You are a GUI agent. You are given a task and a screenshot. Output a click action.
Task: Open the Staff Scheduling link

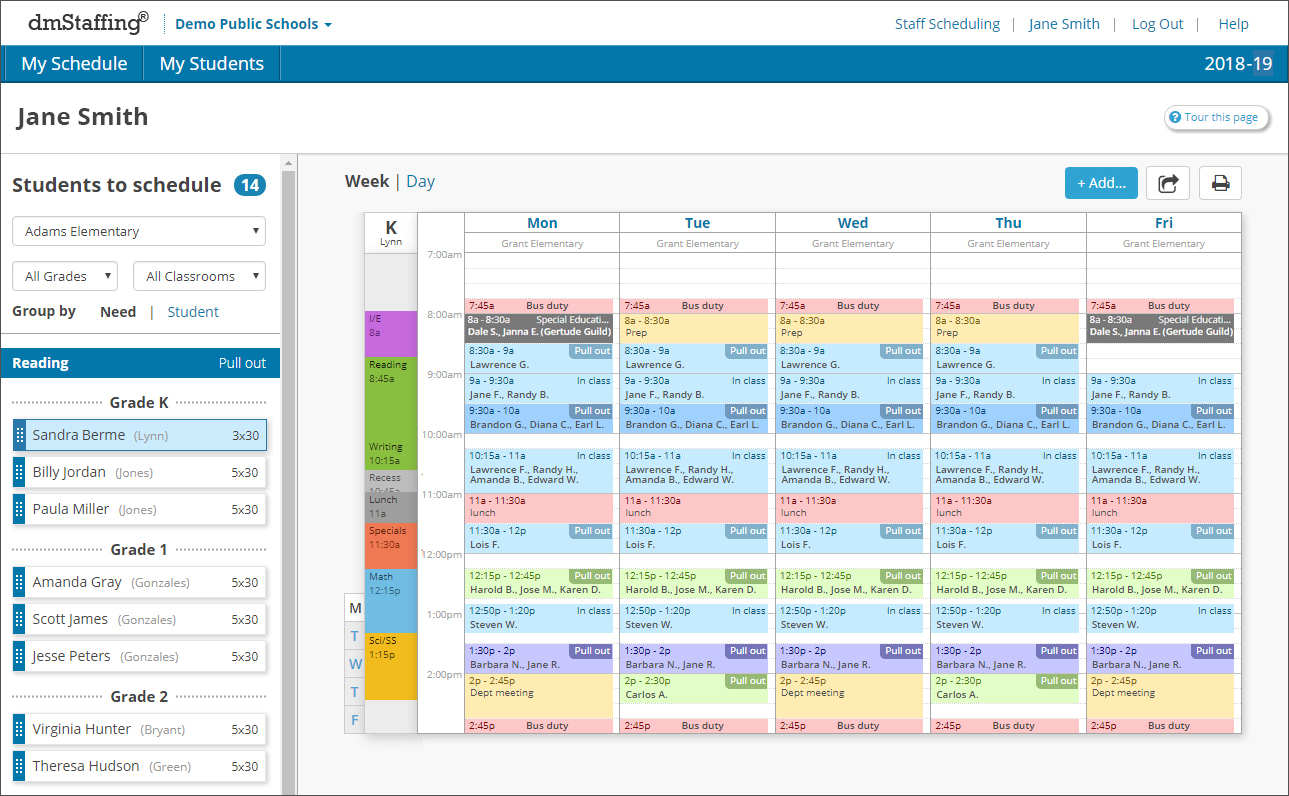946,23
